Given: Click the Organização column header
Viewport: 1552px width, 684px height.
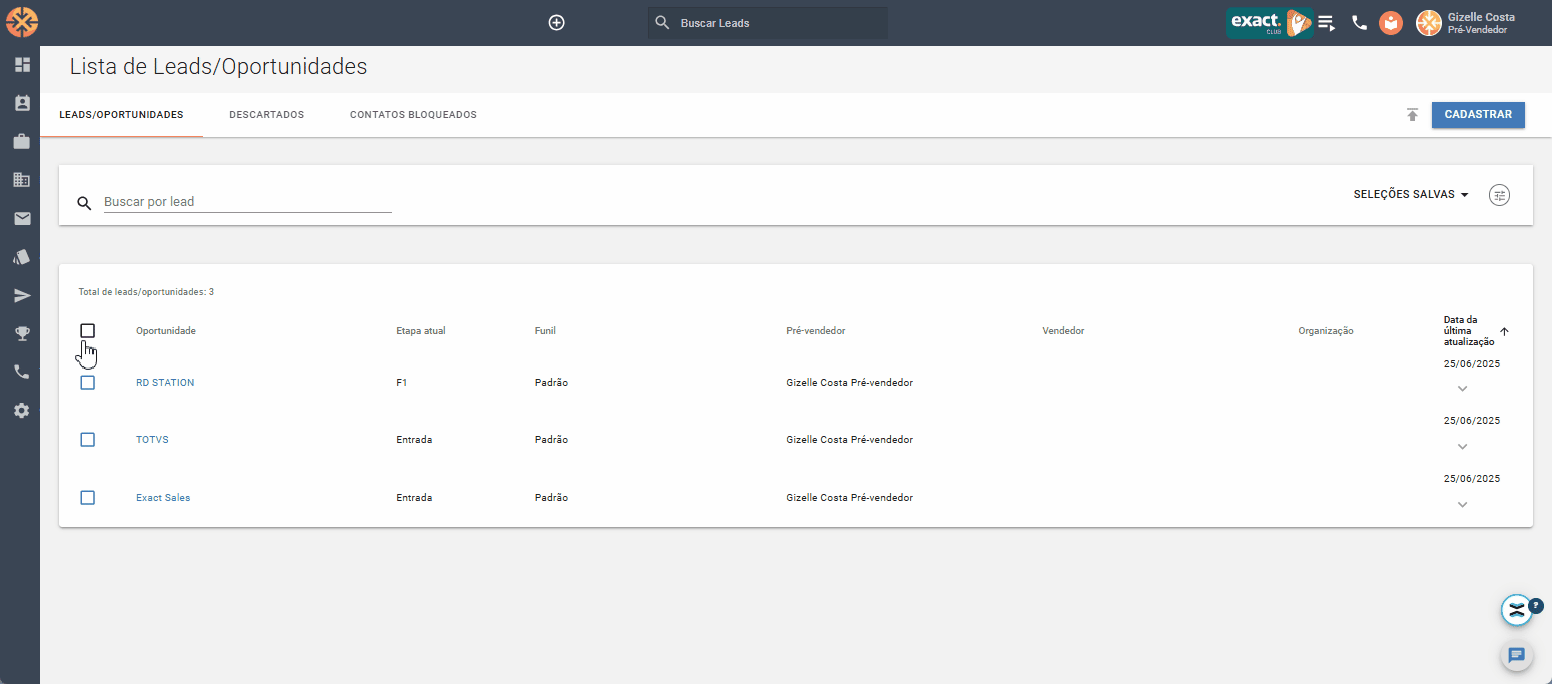Looking at the screenshot, I should tap(1326, 331).
